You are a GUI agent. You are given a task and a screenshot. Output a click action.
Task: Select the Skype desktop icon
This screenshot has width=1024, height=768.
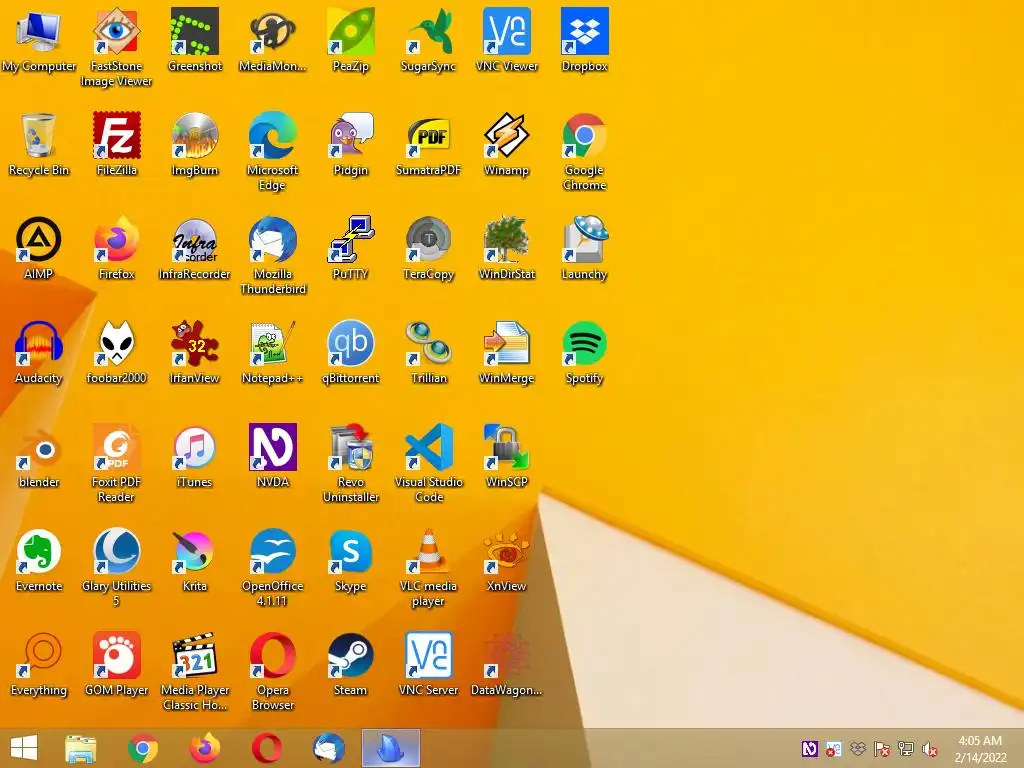(x=351, y=551)
